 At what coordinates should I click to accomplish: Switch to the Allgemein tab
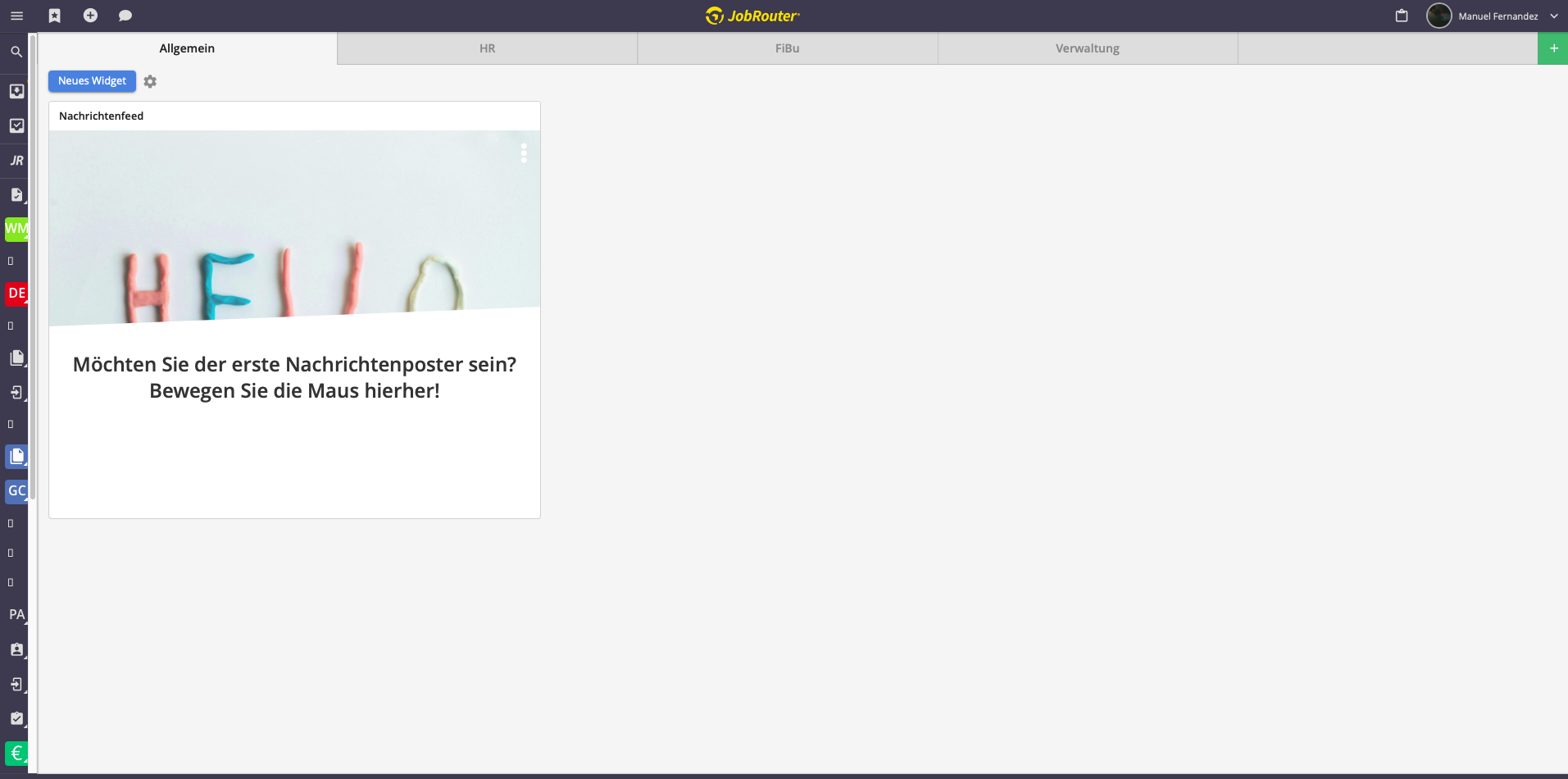[187, 48]
